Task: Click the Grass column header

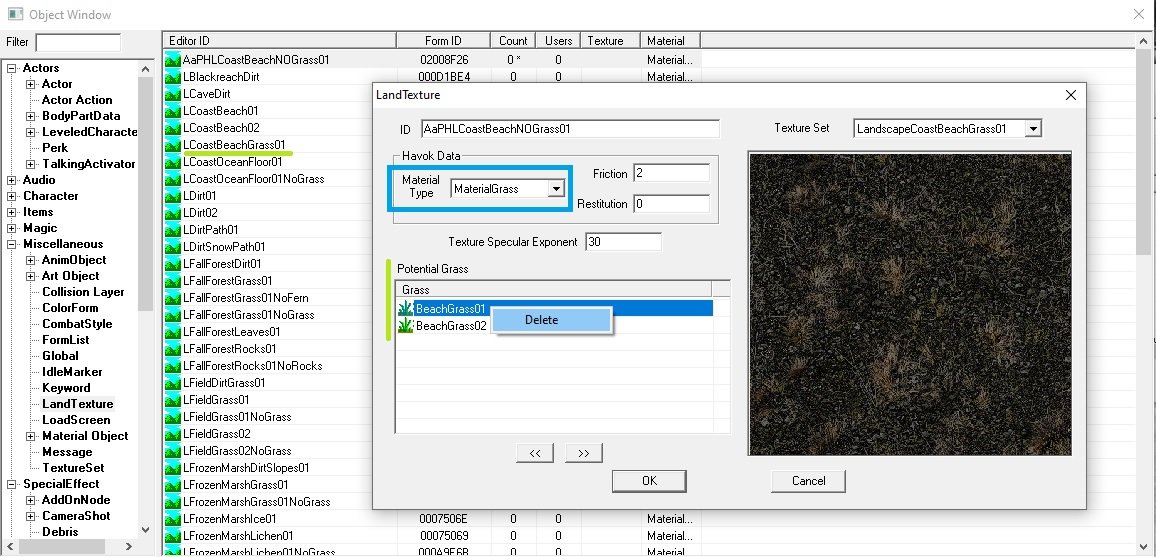Action: 554,290
